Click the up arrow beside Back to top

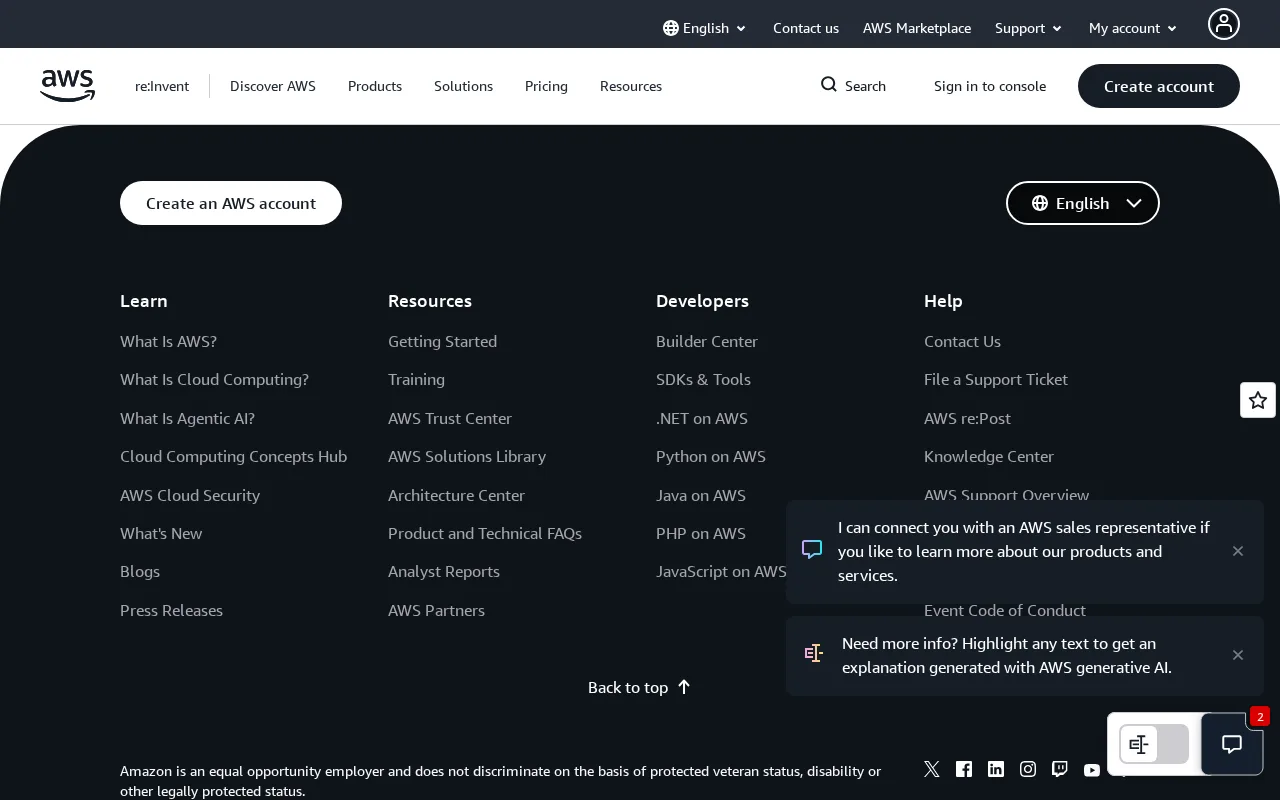coord(684,687)
